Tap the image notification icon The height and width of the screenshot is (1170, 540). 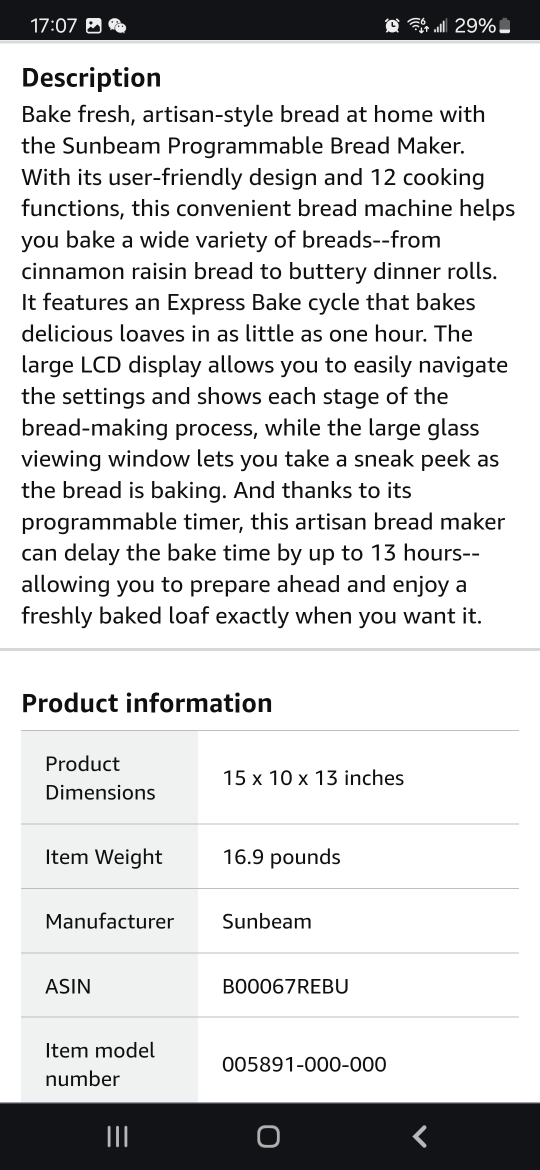tap(93, 26)
